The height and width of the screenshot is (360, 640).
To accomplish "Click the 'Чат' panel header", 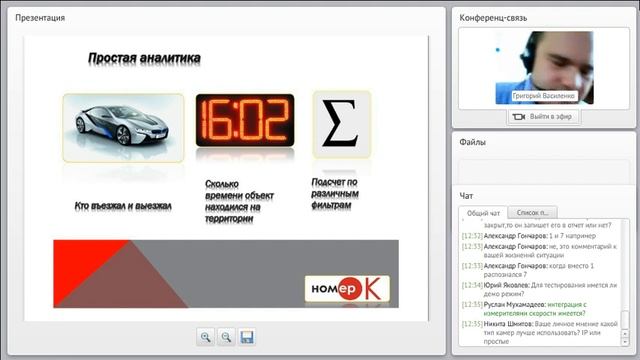I will (466, 196).
